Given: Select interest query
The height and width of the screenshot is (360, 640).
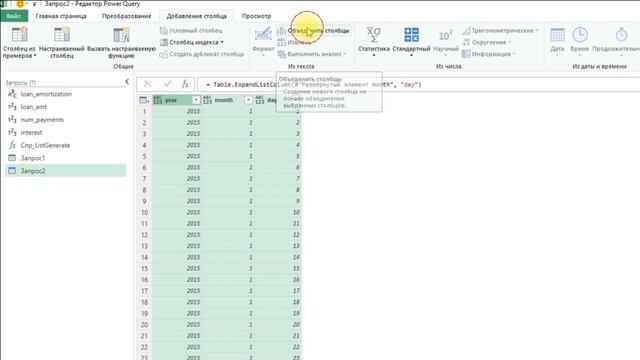Looking at the screenshot, I should 66,132.
